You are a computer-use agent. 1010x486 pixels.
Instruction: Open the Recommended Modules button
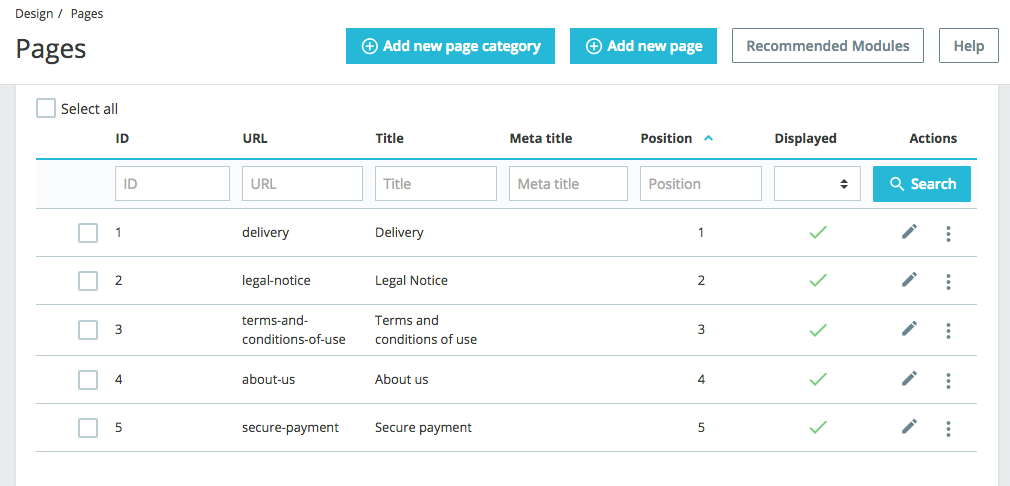tap(828, 46)
